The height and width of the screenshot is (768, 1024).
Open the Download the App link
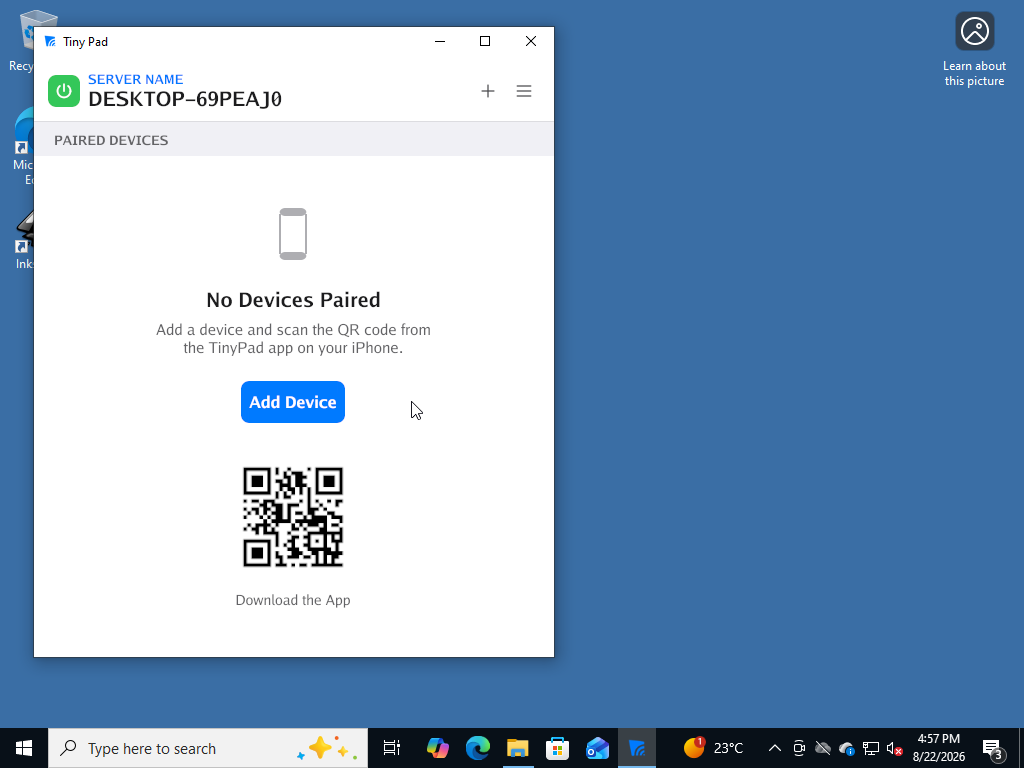click(x=293, y=600)
